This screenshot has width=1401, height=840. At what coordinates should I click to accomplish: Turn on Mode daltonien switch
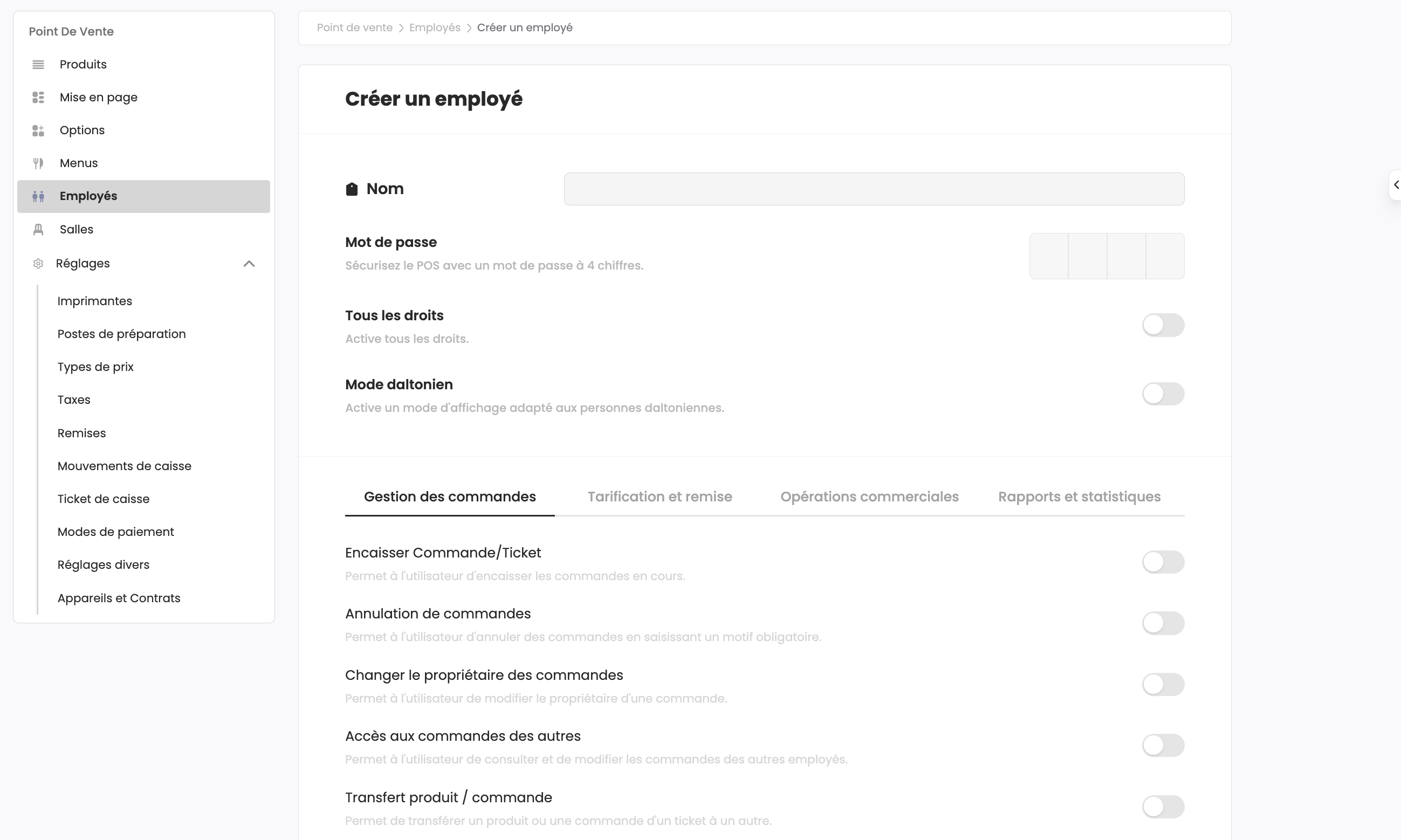click(x=1163, y=394)
